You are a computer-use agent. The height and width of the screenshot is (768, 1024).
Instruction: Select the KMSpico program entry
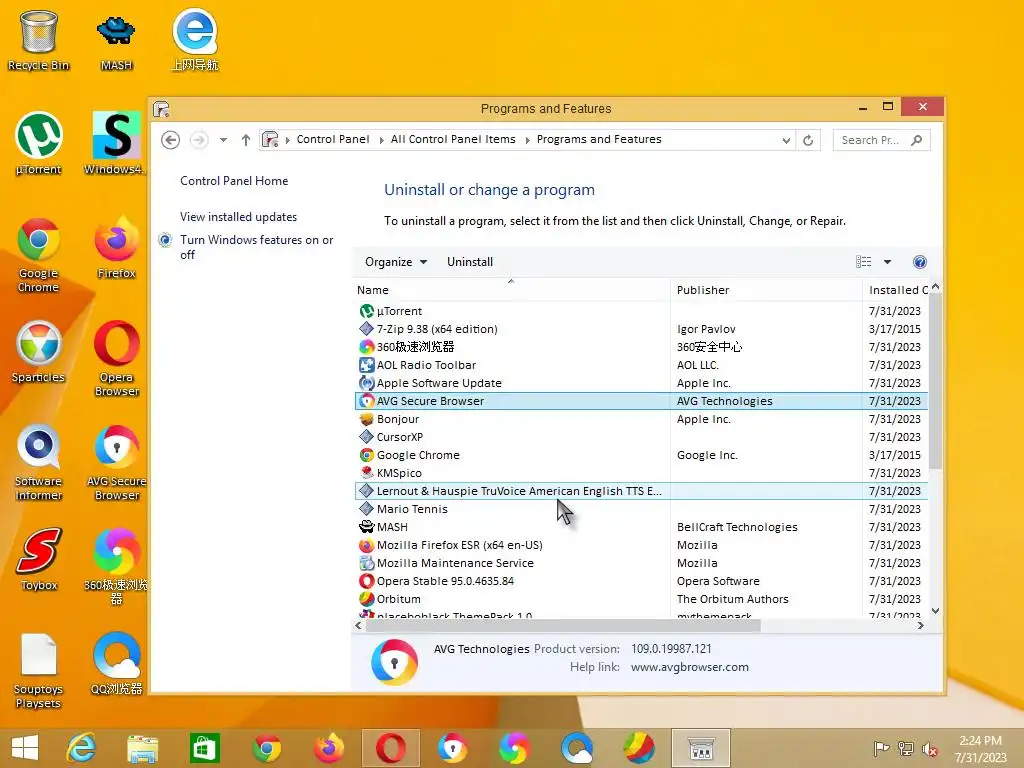click(x=640, y=473)
